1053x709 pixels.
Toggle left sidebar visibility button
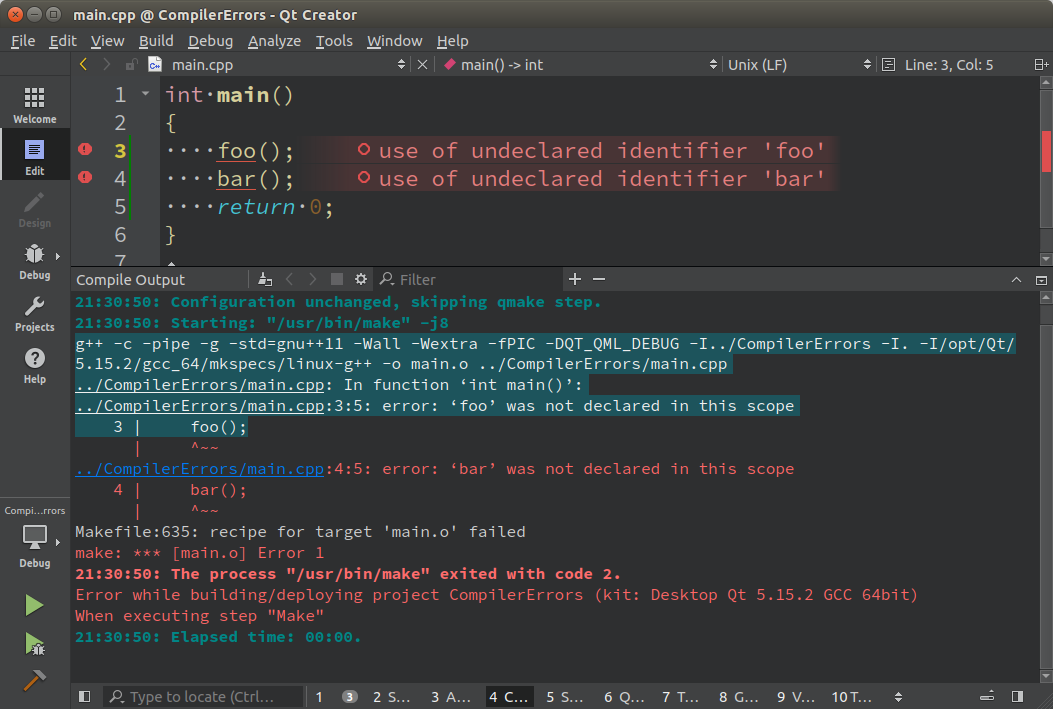click(84, 697)
